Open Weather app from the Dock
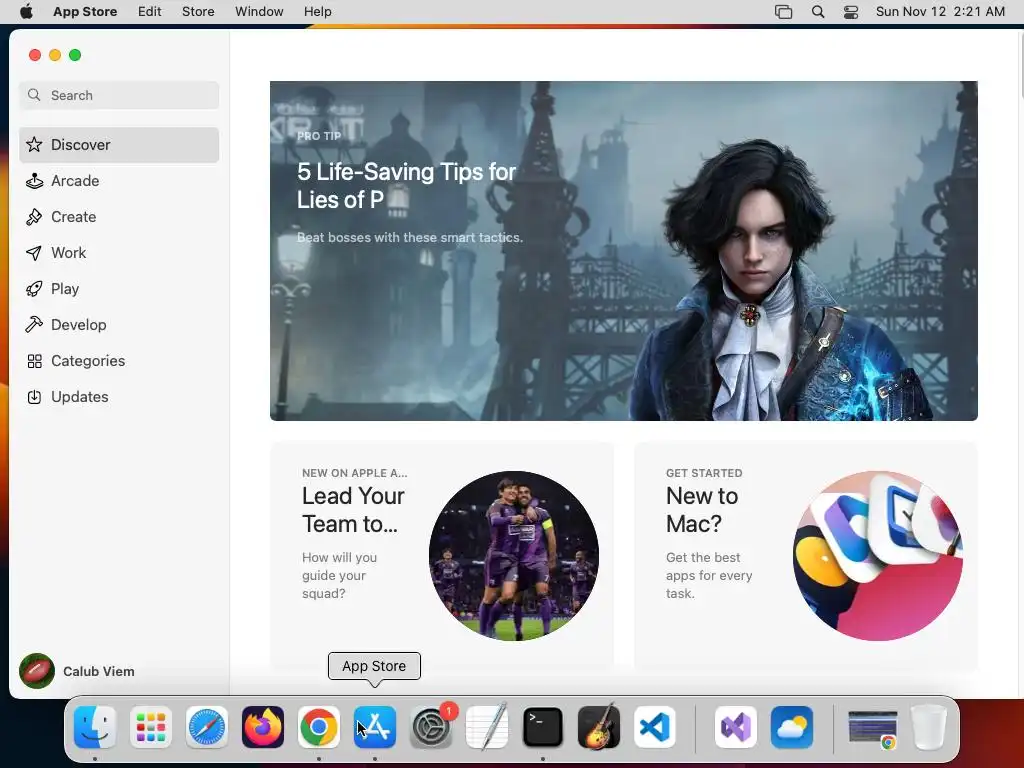The image size is (1024, 768). tap(792, 727)
